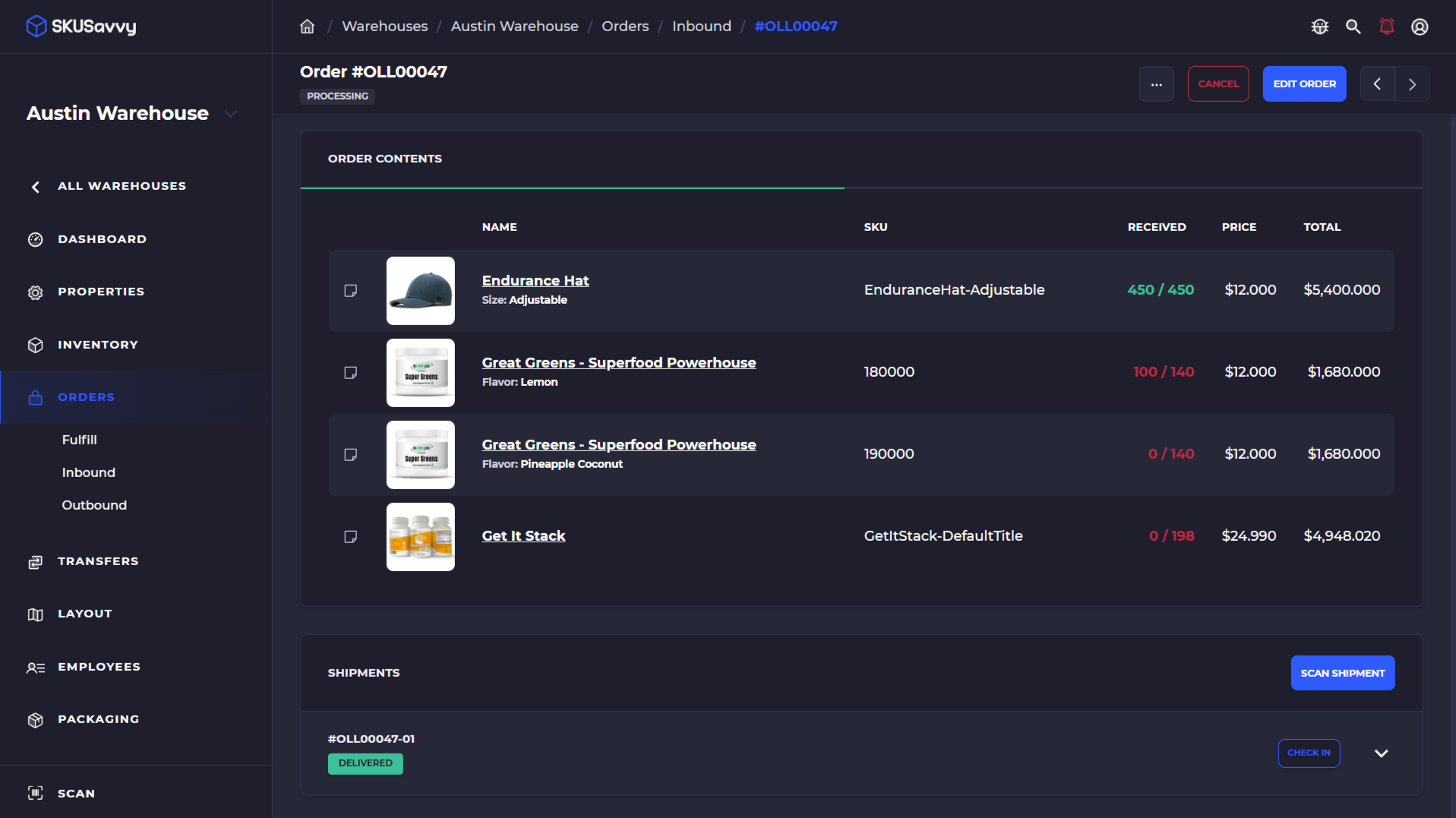The height and width of the screenshot is (818, 1456).
Task: Open the account profile icon
Action: pyautogui.click(x=1420, y=26)
